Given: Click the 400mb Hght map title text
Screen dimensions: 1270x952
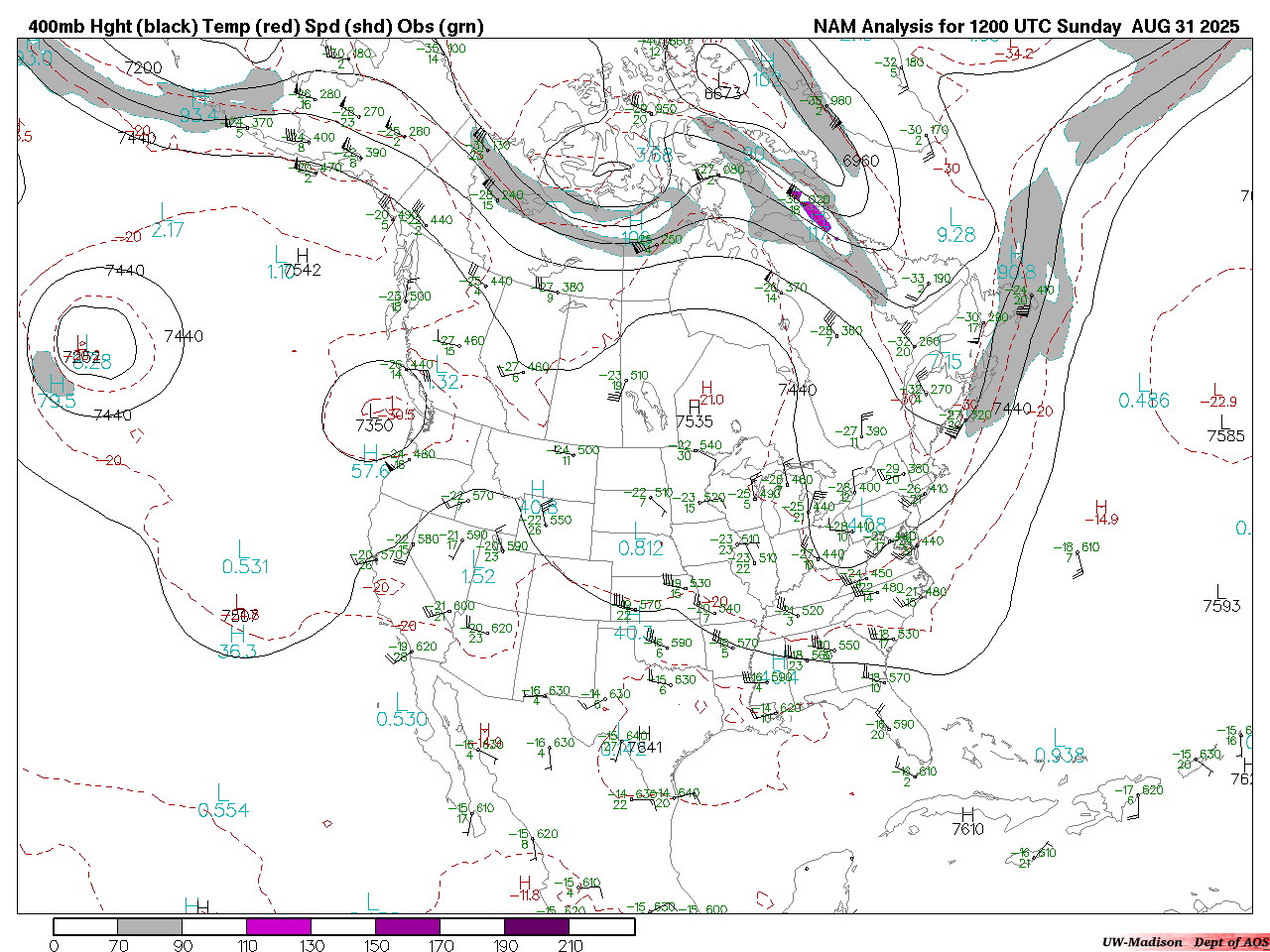Looking at the screenshot, I should (256, 27).
